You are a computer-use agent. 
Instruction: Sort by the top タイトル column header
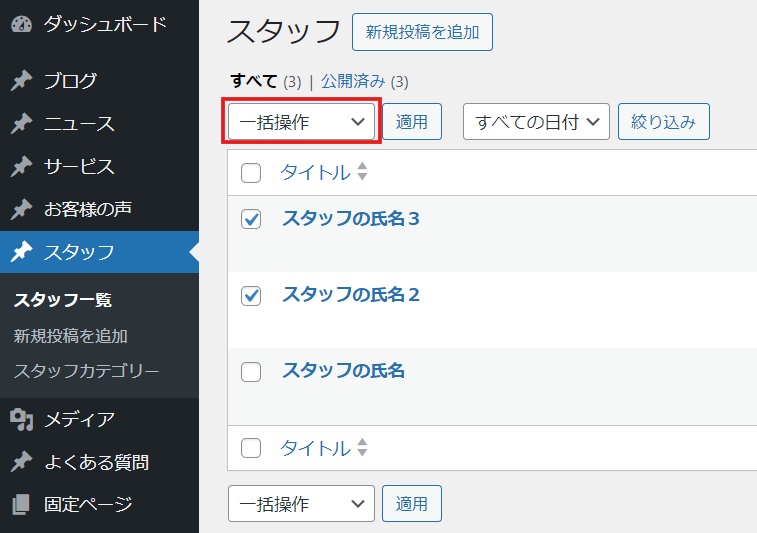[x=315, y=172]
